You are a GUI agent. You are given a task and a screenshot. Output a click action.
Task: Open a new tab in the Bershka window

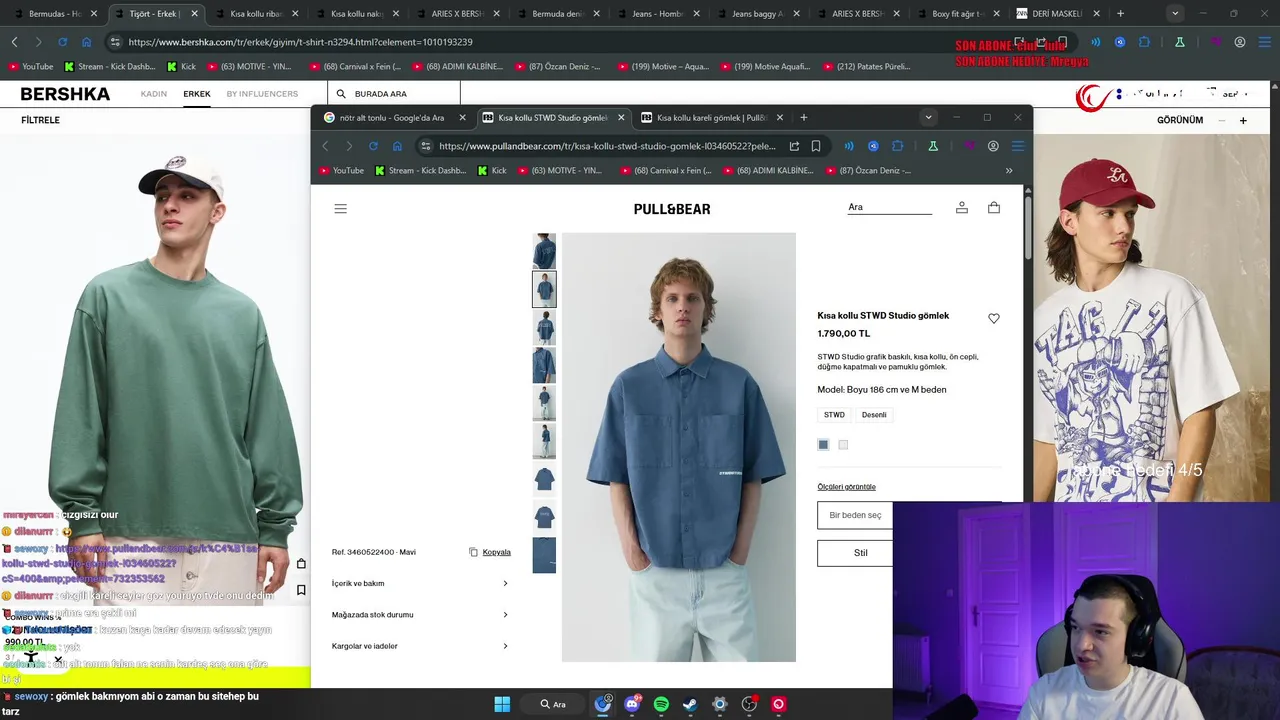[x=1120, y=14]
